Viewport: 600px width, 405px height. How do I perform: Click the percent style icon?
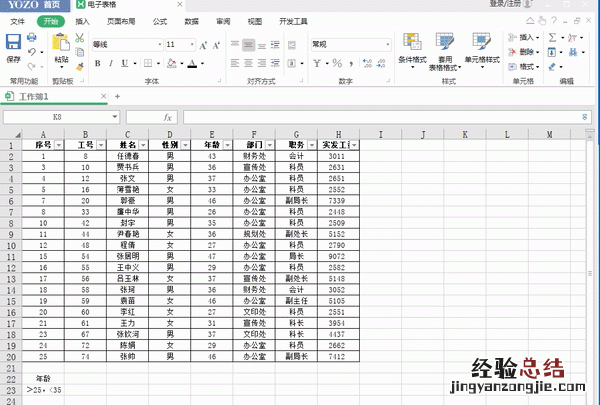pos(336,63)
